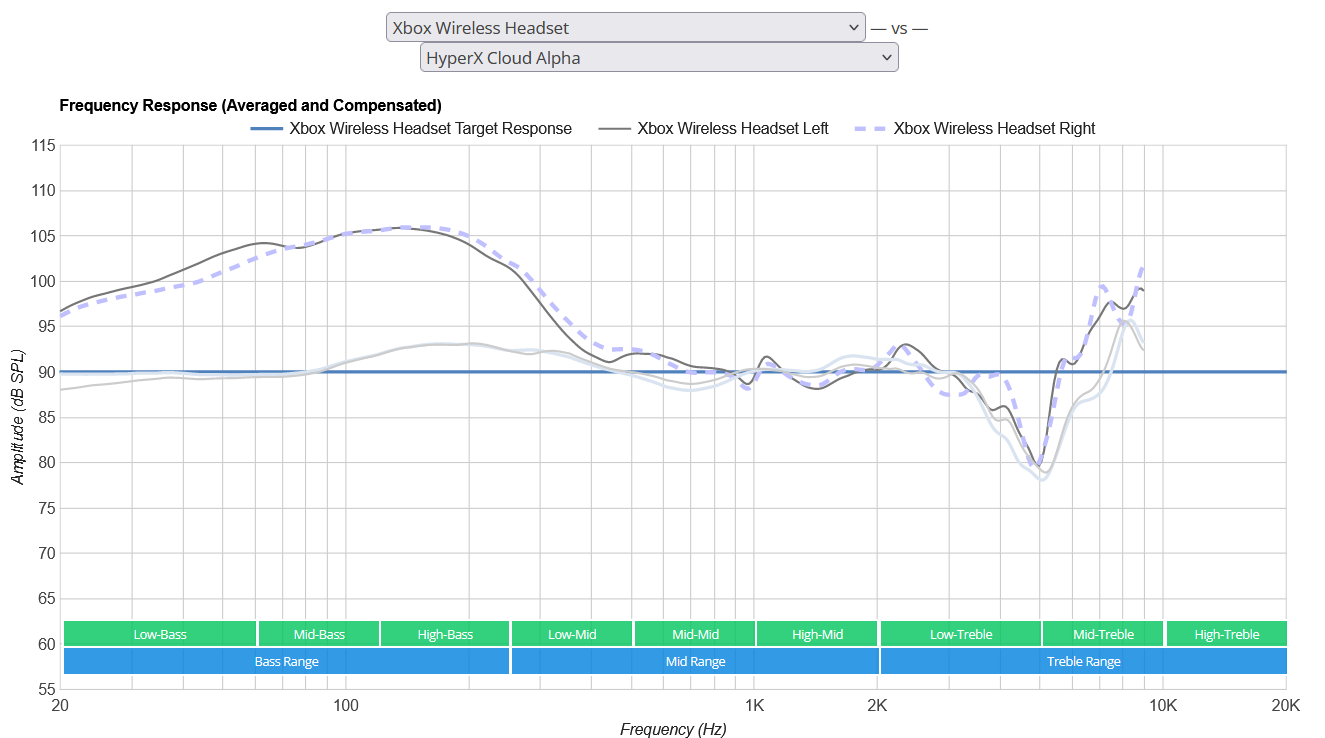
Task: Open the HyperX Cloud Alpha dropdown
Action: [x=659, y=58]
